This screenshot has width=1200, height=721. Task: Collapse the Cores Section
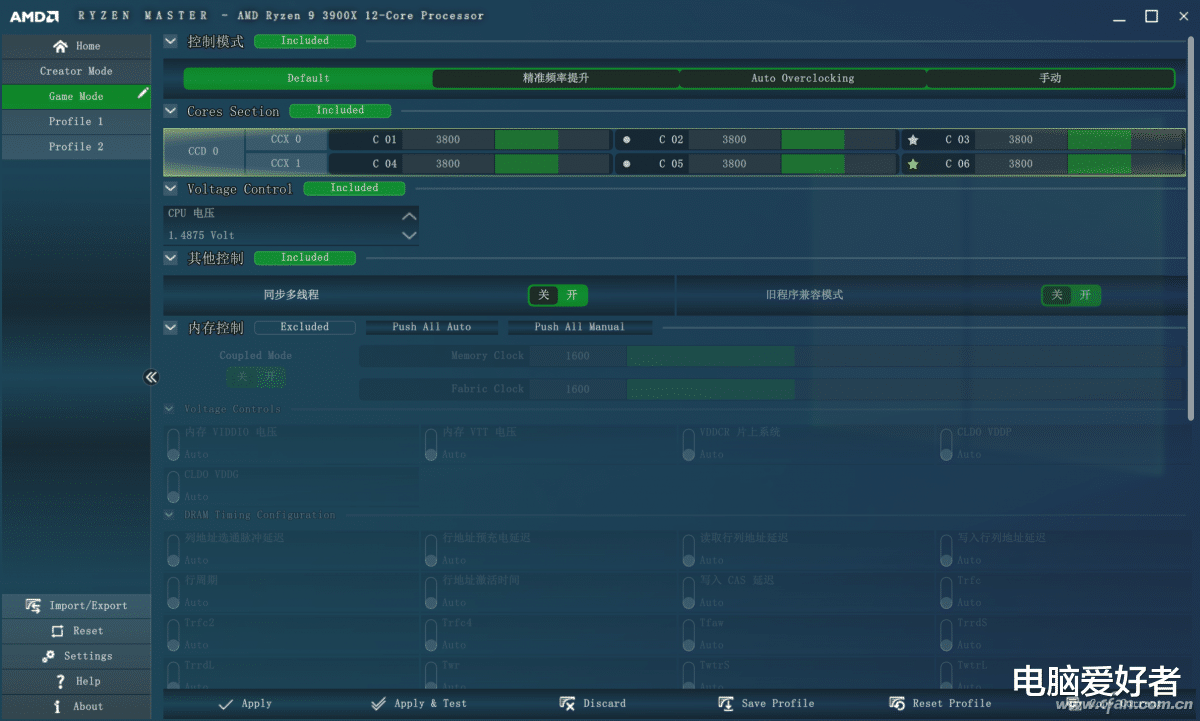point(170,111)
